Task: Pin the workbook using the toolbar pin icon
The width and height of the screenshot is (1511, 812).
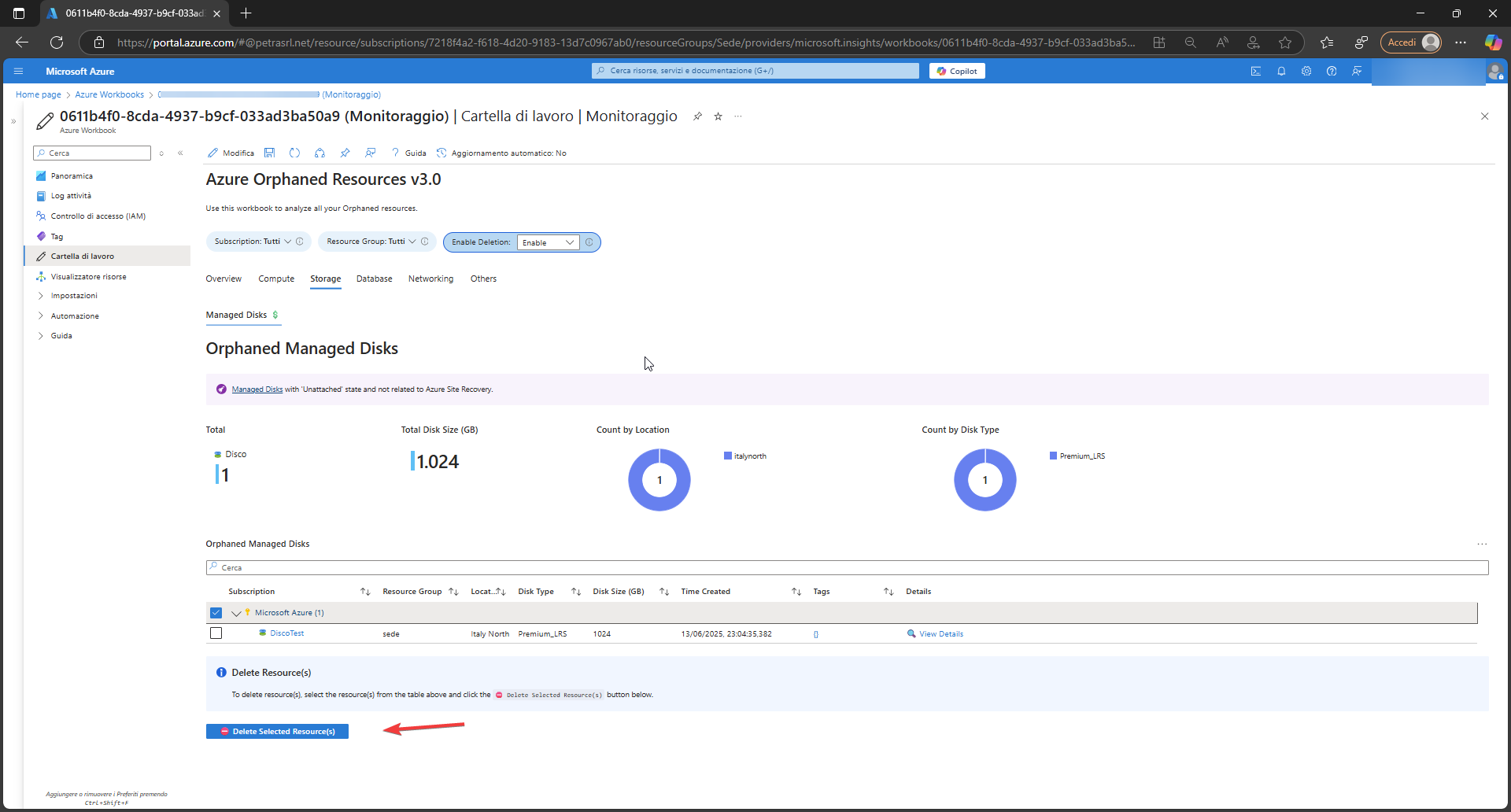Action: pos(345,153)
